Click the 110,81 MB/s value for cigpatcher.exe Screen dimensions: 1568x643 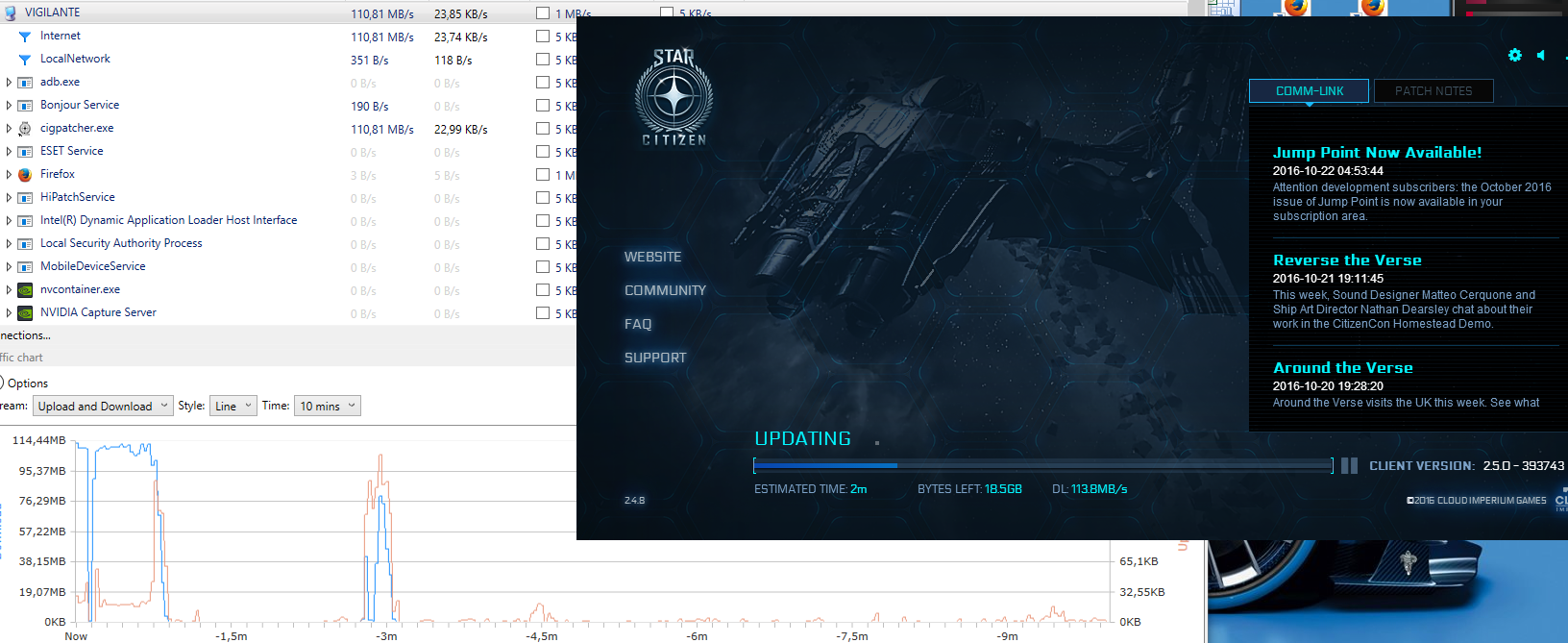tap(381, 130)
